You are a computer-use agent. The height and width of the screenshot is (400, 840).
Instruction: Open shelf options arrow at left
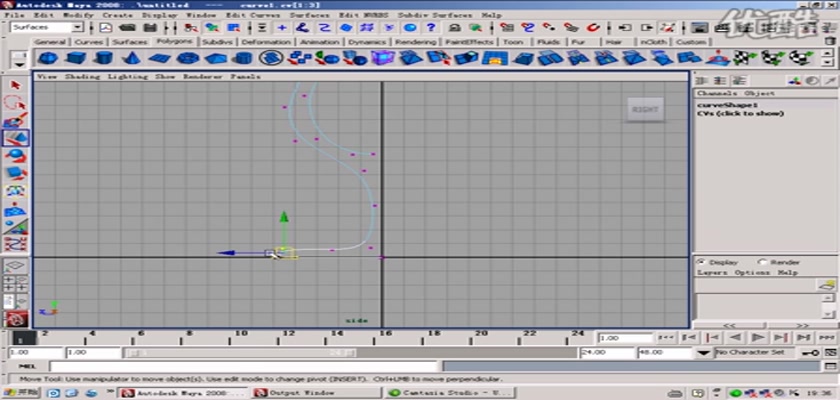pyautogui.click(x=20, y=64)
